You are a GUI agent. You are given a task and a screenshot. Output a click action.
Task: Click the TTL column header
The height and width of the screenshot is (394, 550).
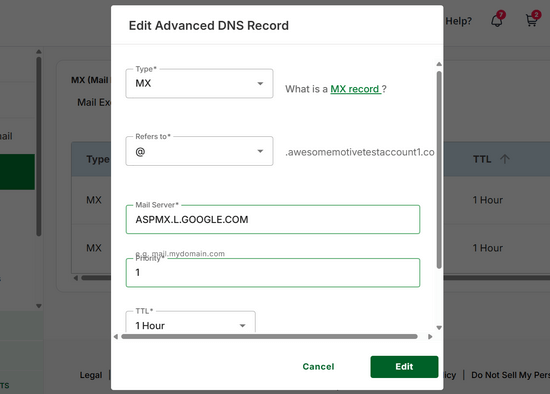point(482,159)
